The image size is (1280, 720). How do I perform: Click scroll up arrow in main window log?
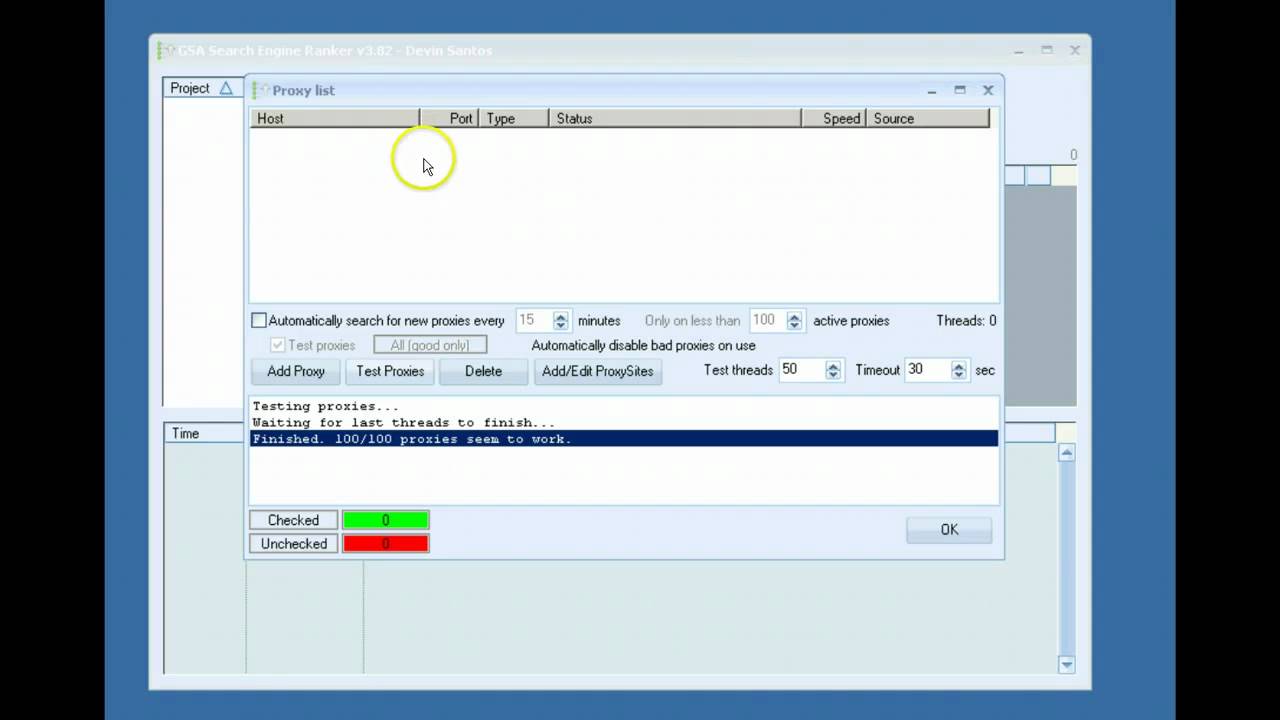[1066, 453]
